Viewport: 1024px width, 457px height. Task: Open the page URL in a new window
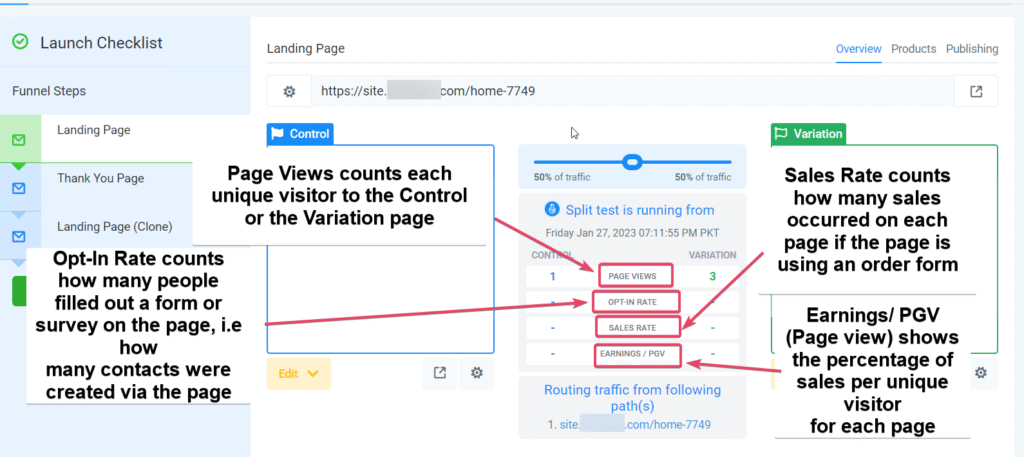click(x=976, y=91)
